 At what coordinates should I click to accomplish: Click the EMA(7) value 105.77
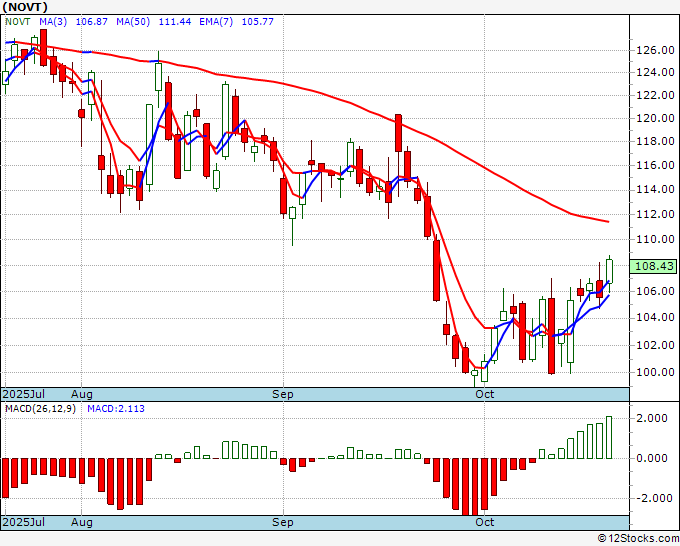click(x=258, y=21)
